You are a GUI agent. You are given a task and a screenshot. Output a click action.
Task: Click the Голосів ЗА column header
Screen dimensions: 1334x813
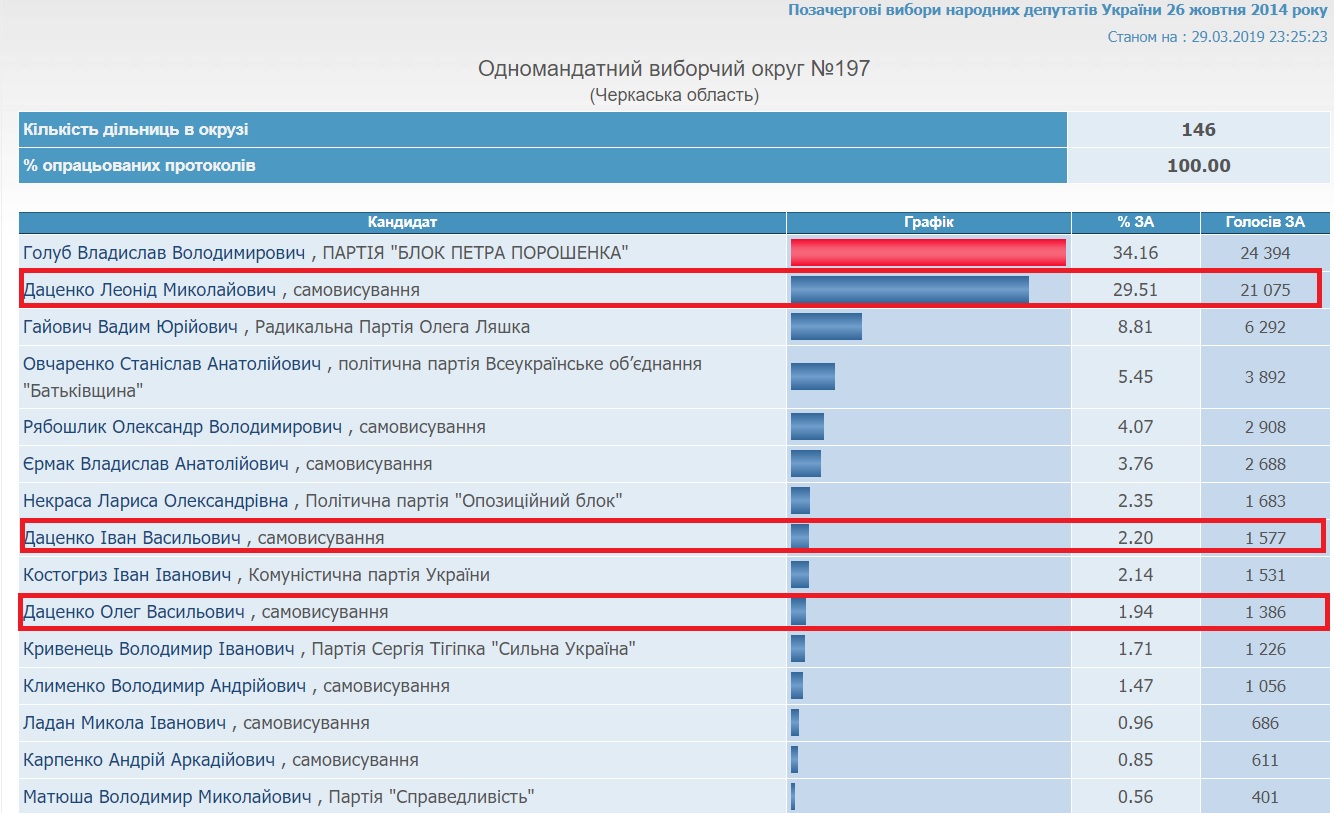coord(1265,222)
